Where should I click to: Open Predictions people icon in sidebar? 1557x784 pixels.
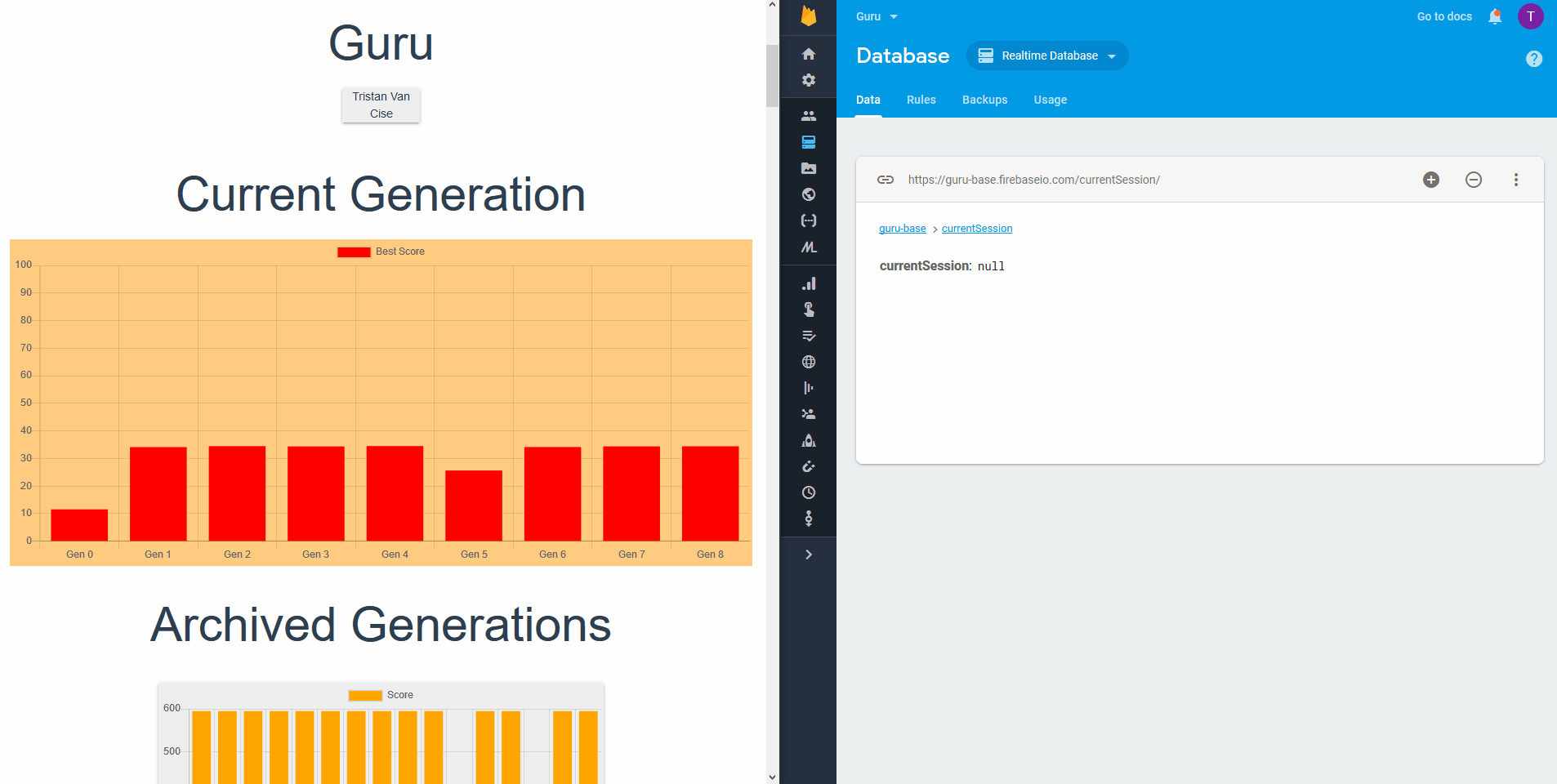809,414
